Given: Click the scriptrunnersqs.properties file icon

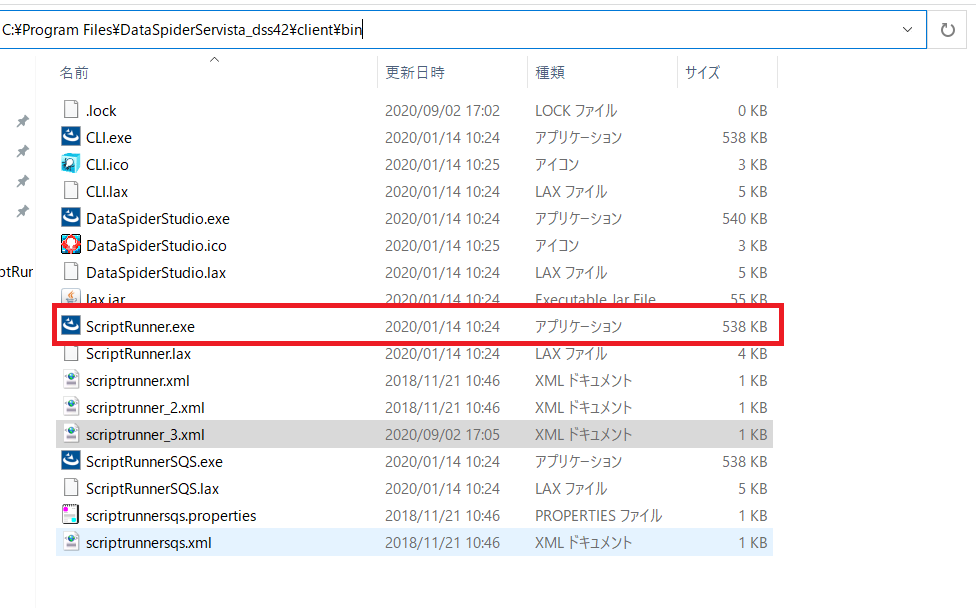Looking at the screenshot, I should tap(71, 515).
